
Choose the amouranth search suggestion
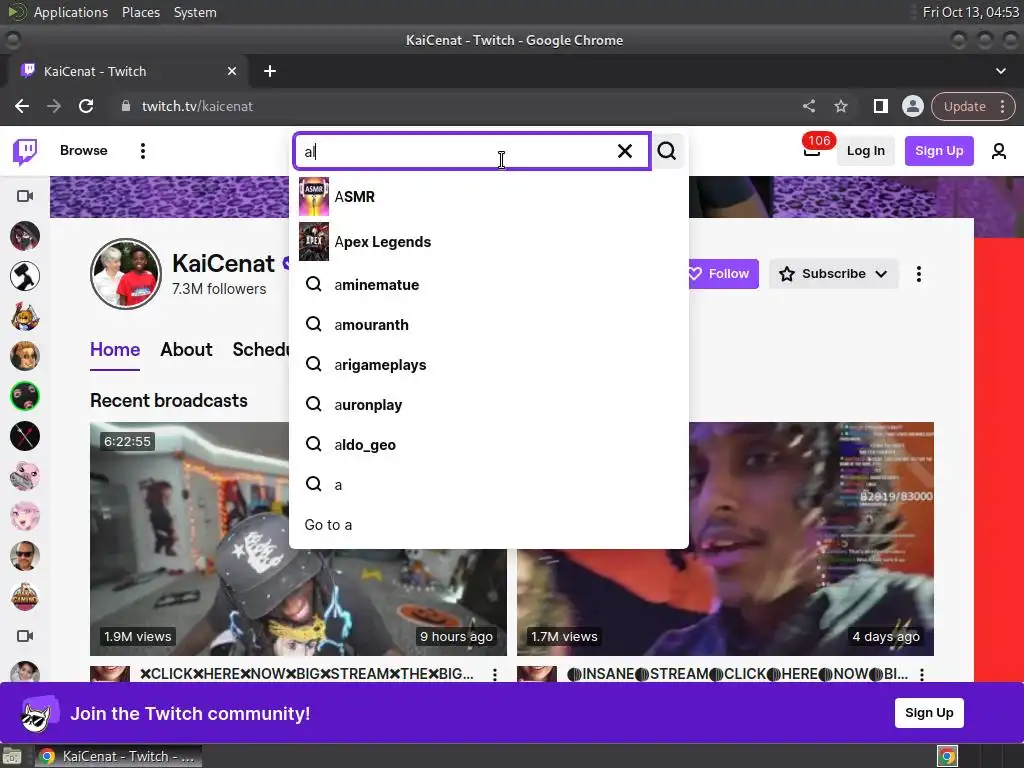(x=488, y=325)
